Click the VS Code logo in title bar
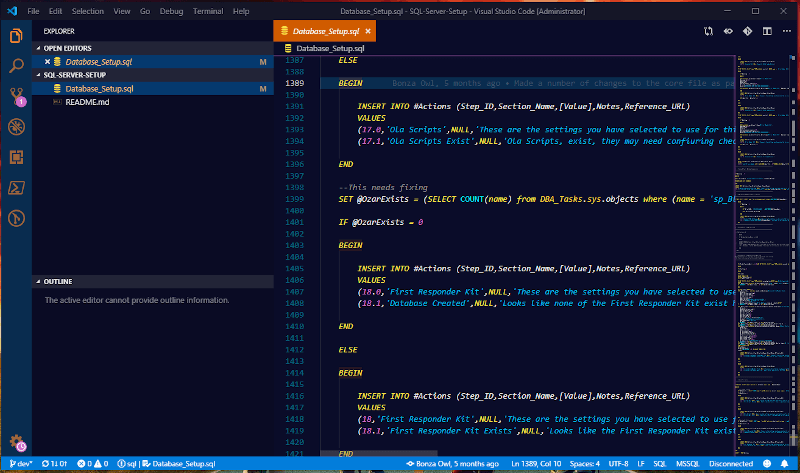800x473 pixels. pos(12,11)
